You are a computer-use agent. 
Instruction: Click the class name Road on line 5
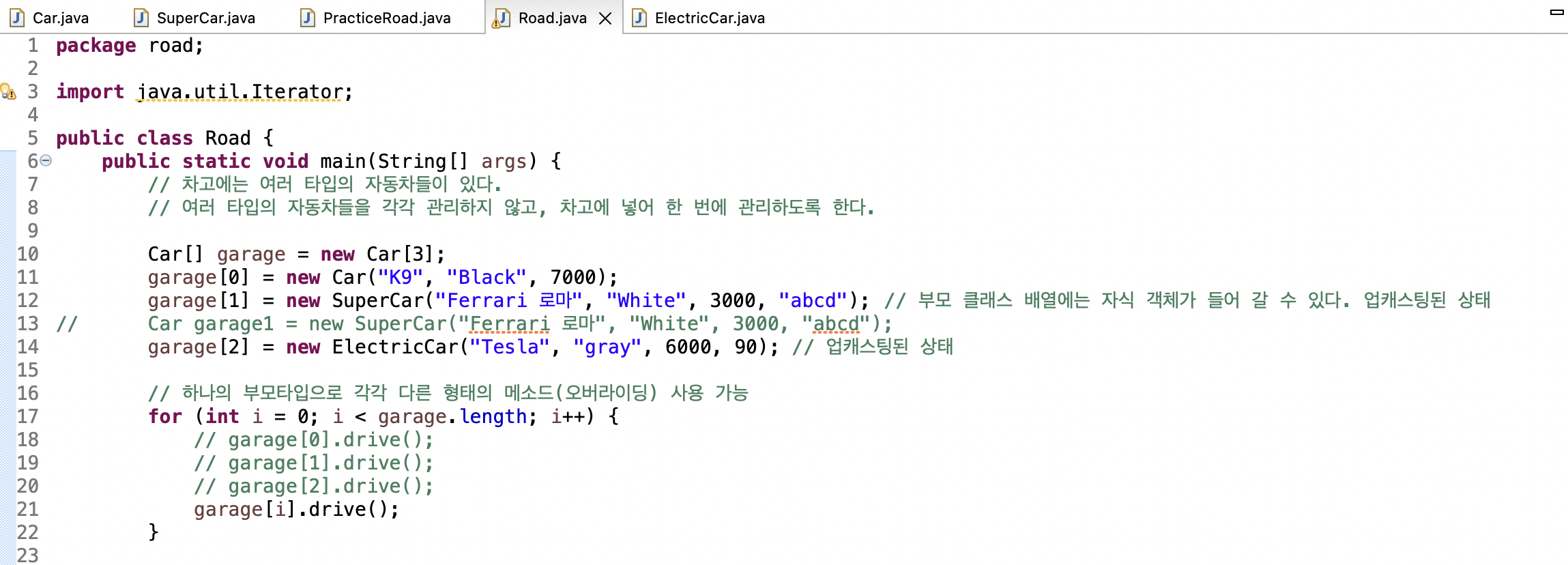(228, 138)
